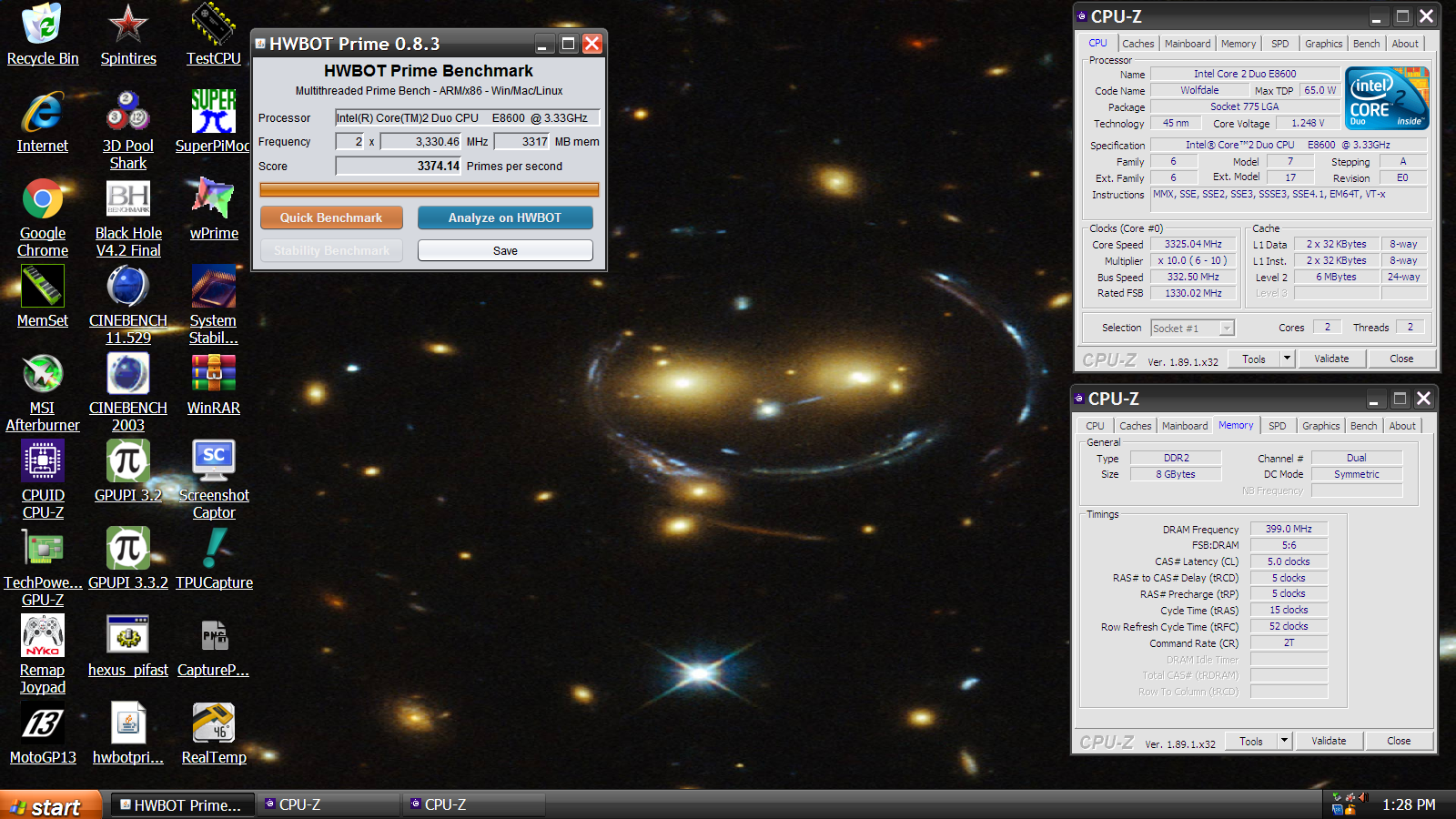Image resolution: width=1456 pixels, height=819 pixels.
Task: Click the Processor name field in HWBOT Prime
Action: tap(468, 117)
